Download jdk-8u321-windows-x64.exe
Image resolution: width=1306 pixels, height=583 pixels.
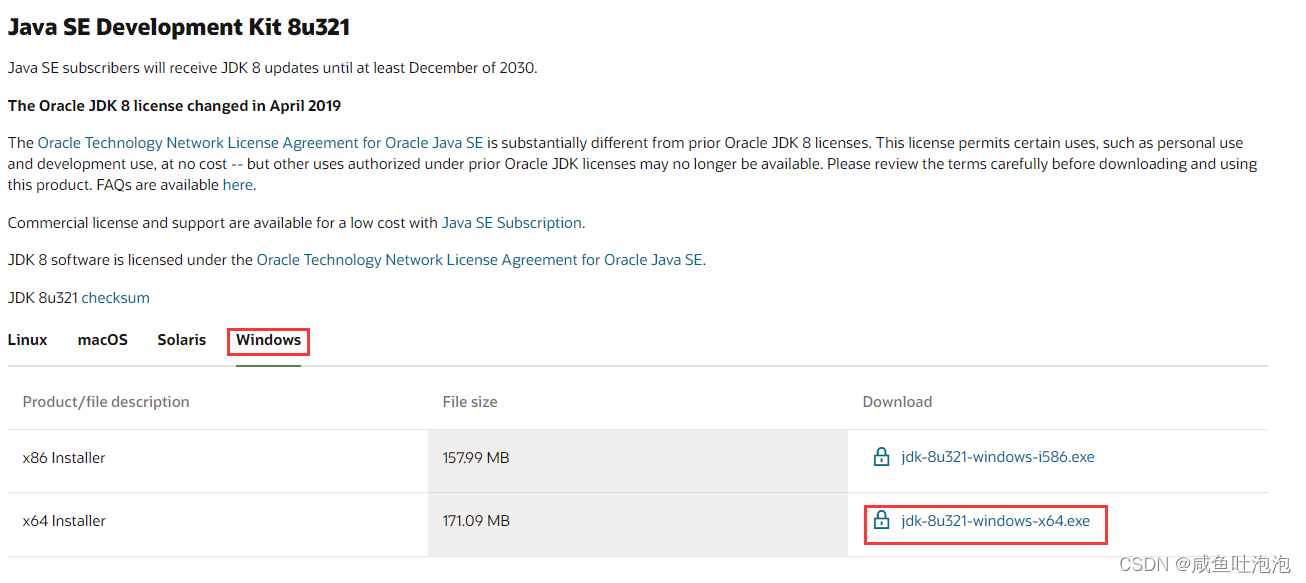tap(995, 520)
